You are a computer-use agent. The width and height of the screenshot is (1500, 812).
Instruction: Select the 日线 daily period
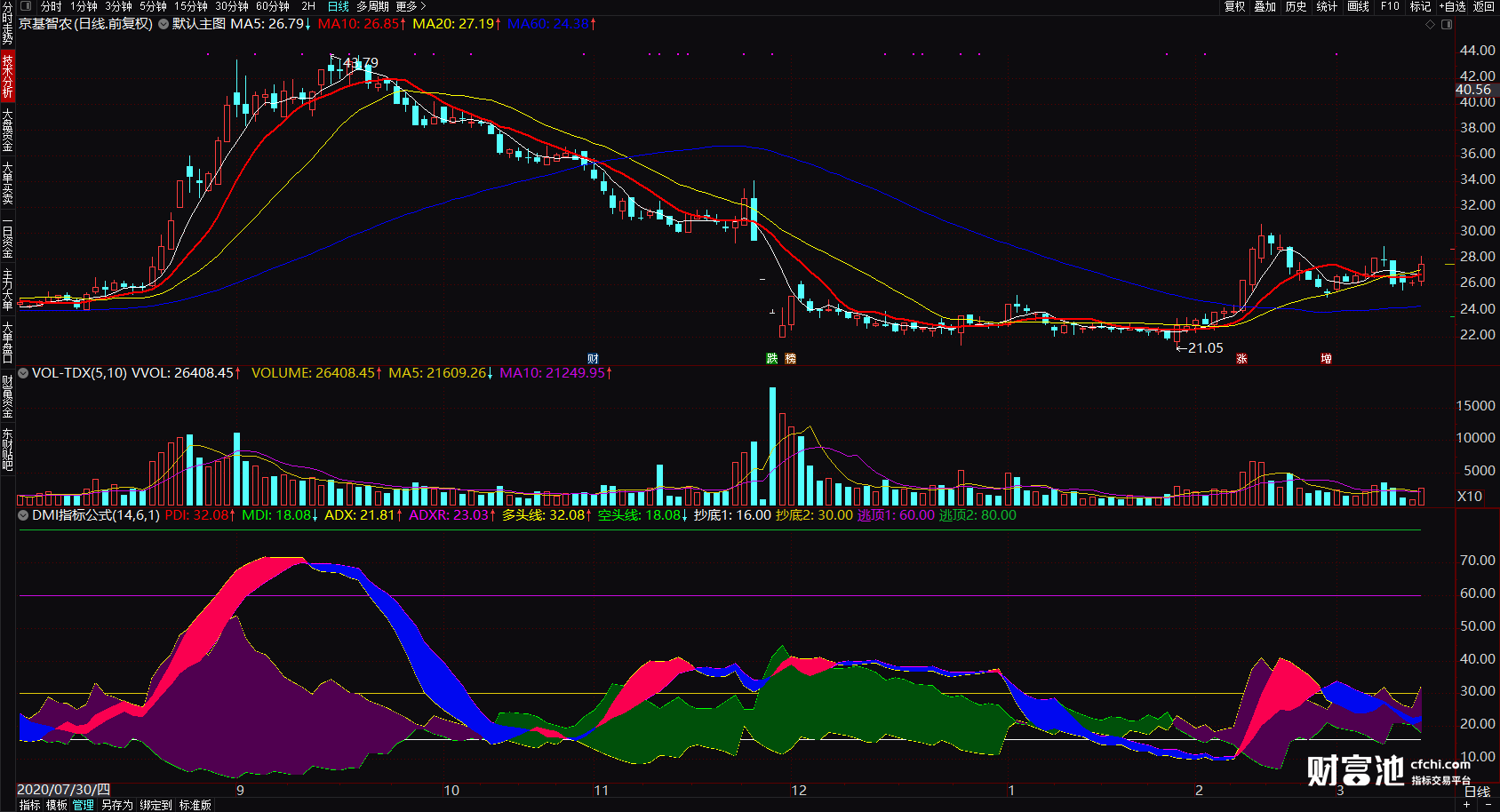[339, 6]
